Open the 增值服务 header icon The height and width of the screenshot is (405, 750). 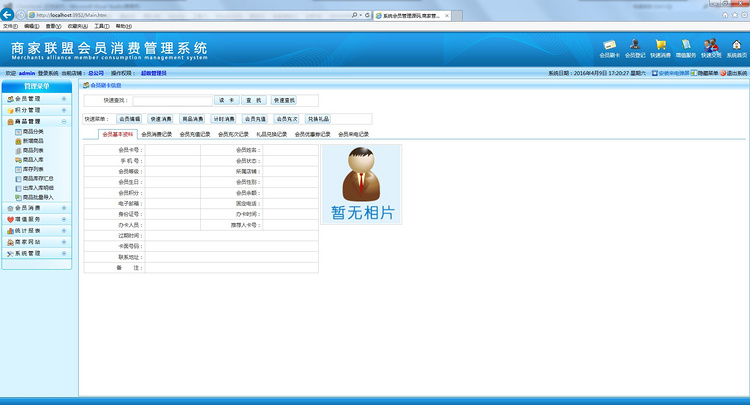coord(686,46)
